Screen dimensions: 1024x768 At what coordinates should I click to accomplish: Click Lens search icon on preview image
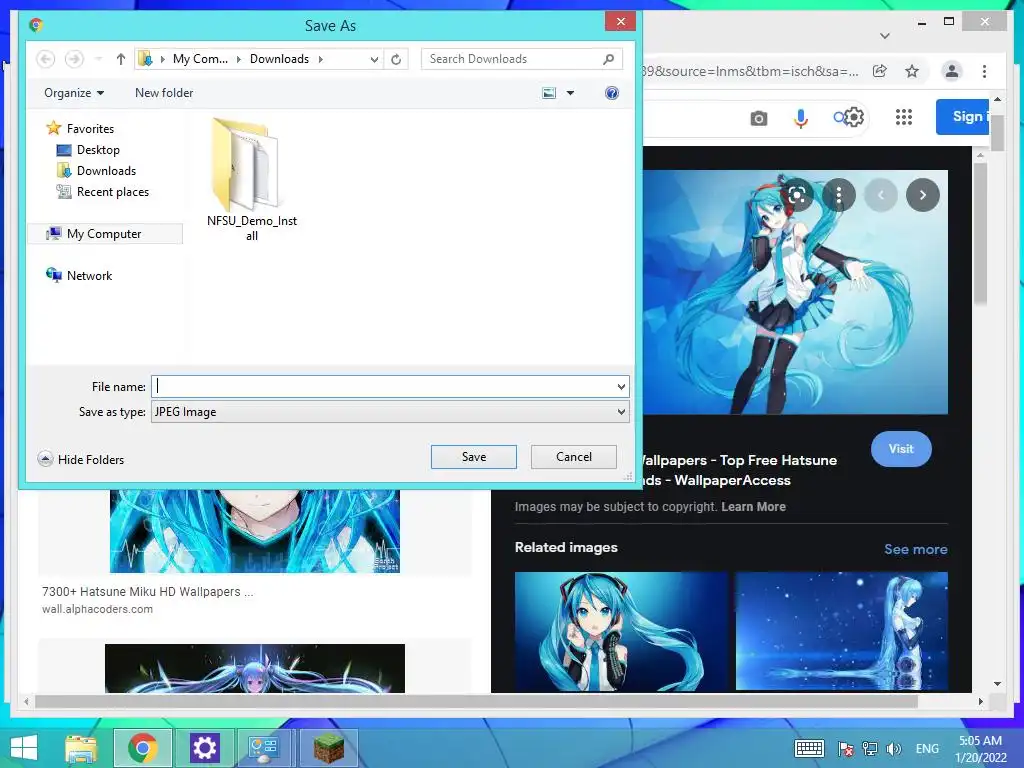click(x=796, y=195)
